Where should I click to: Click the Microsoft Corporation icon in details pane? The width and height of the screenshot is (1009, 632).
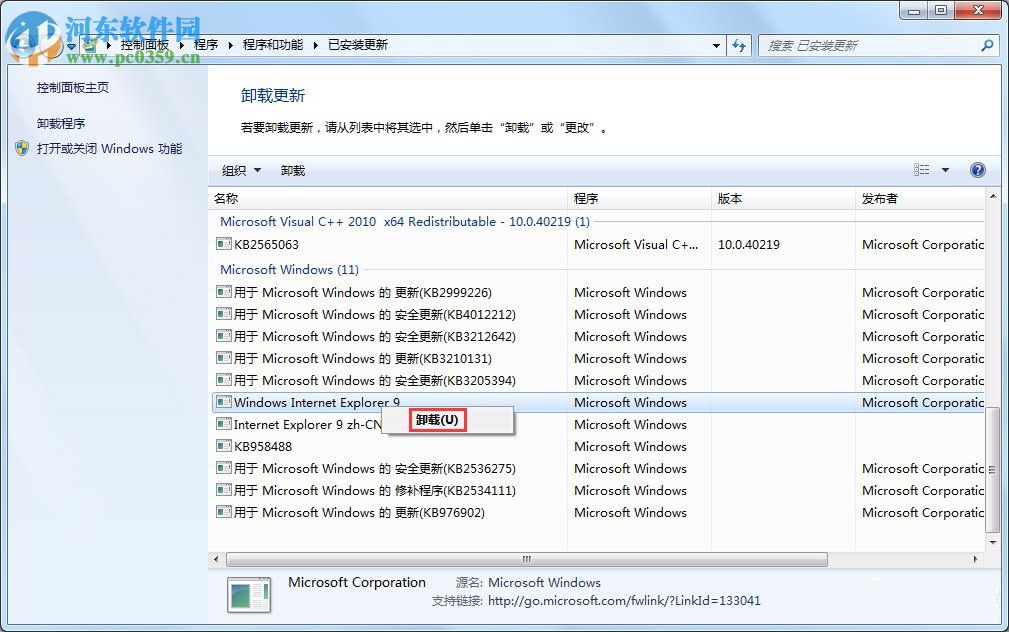(x=248, y=595)
